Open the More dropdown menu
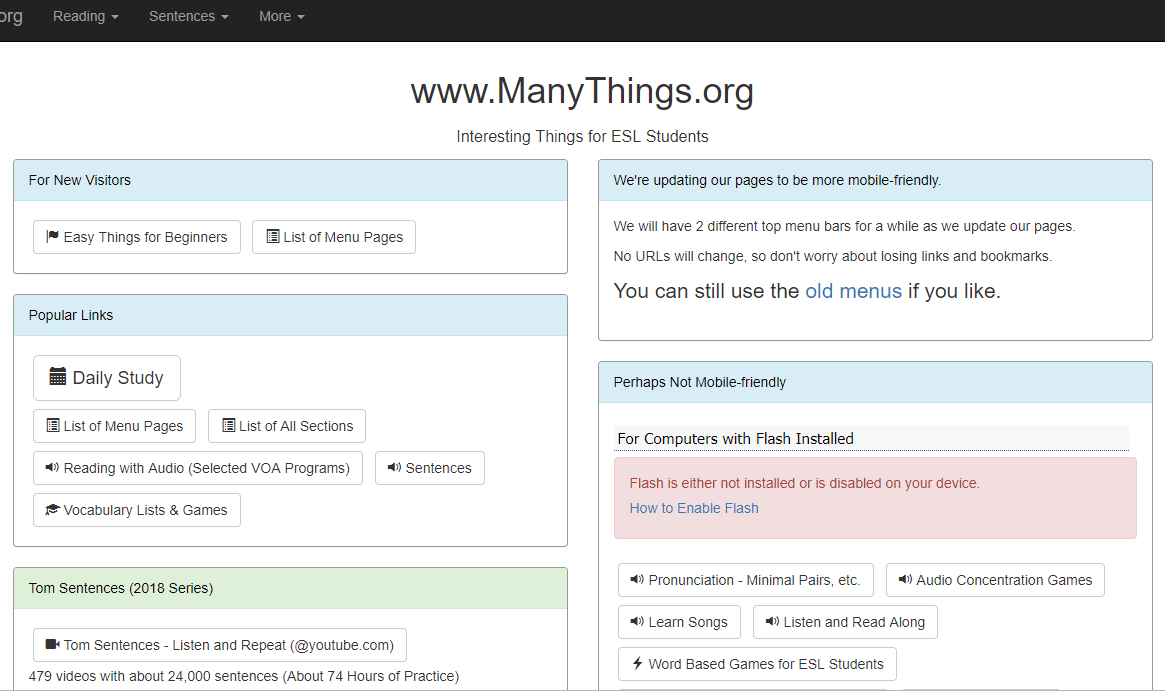This screenshot has height=691, width=1165. pyautogui.click(x=282, y=16)
